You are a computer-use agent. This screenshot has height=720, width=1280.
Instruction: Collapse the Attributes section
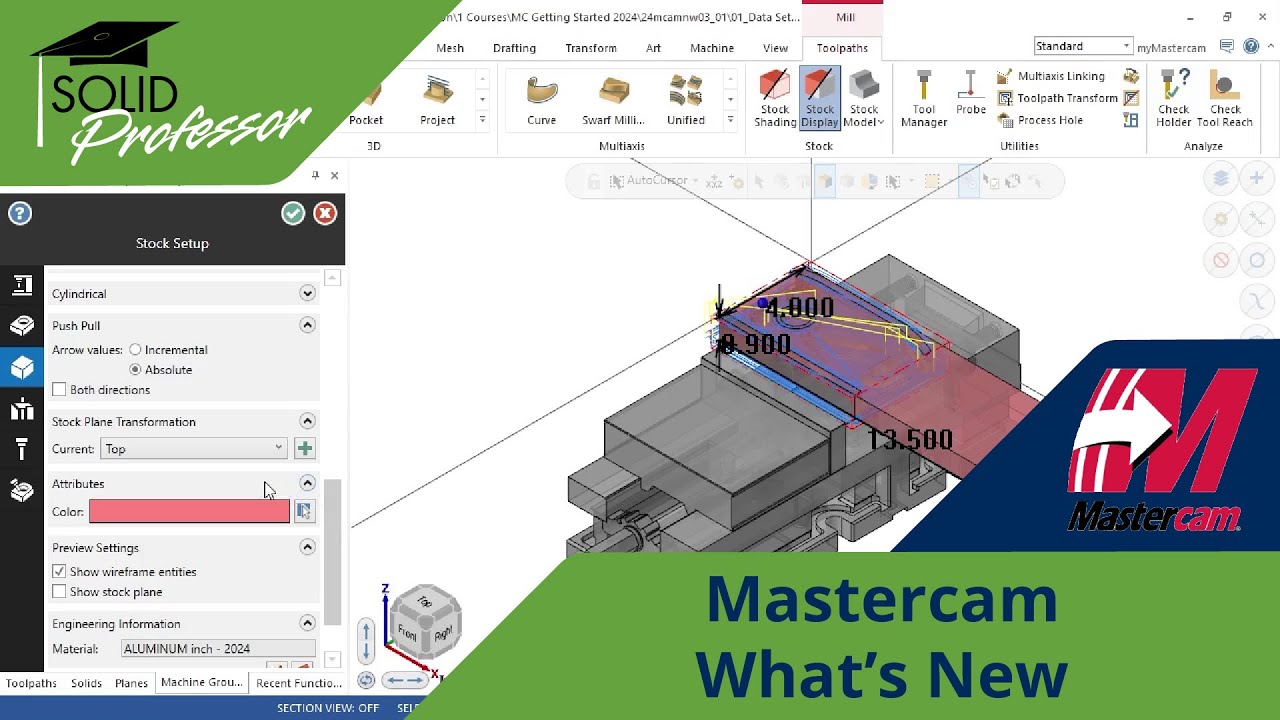[308, 483]
